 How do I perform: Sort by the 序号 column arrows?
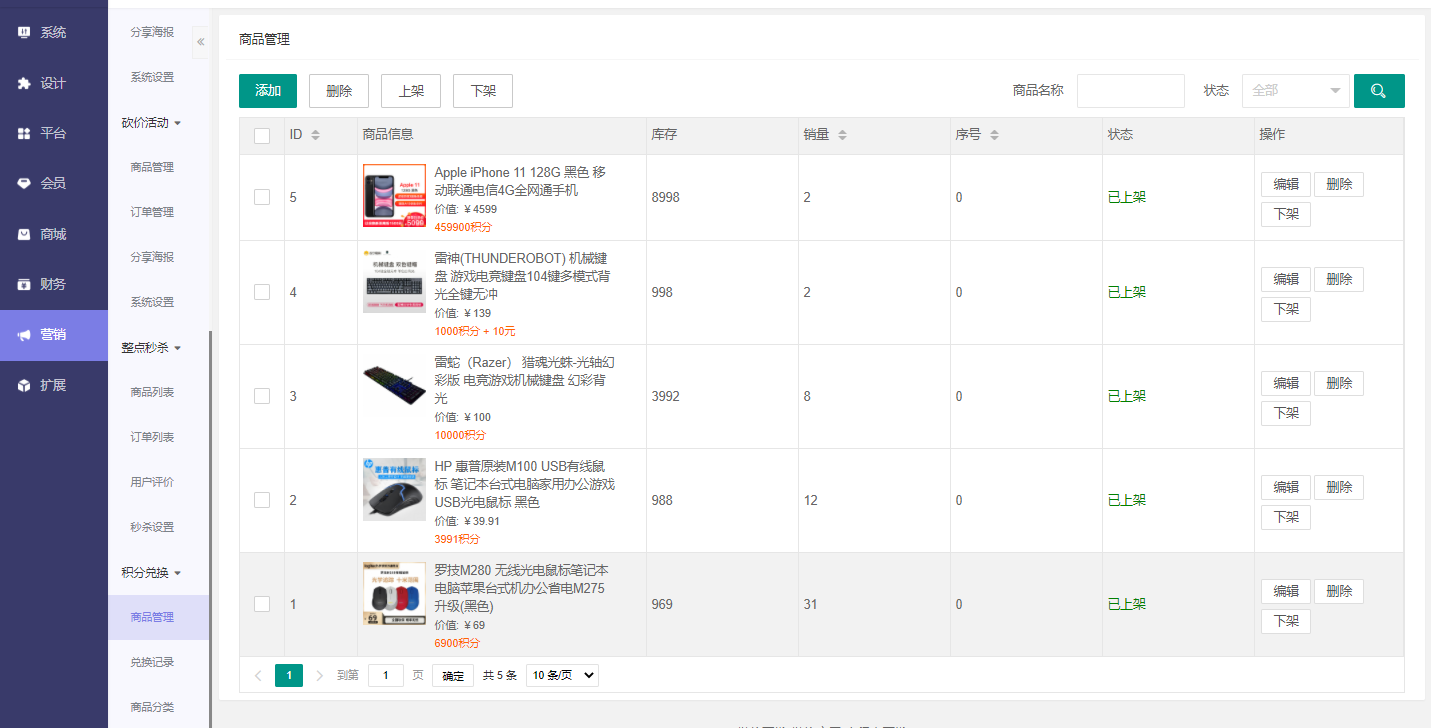click(994, 135)
